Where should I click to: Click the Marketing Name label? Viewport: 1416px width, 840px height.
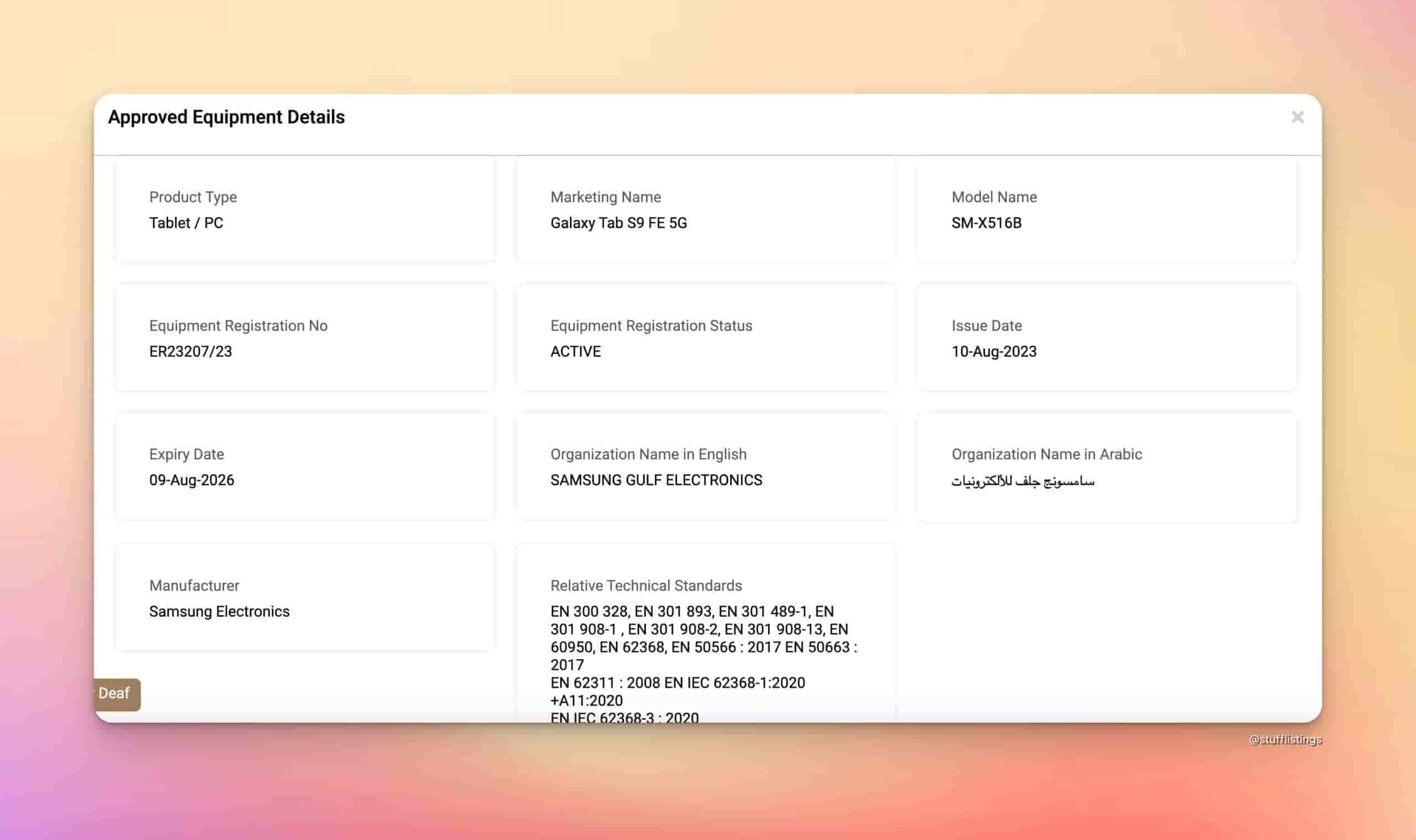click(x=605, y=197)
